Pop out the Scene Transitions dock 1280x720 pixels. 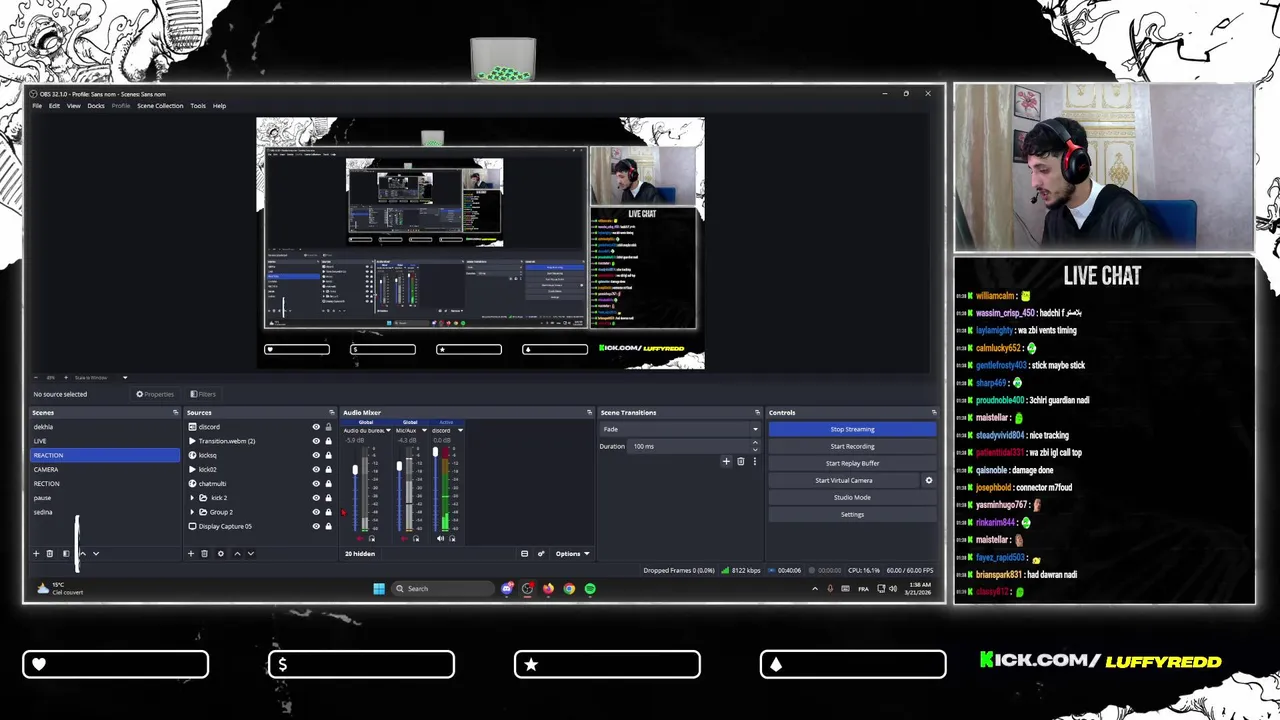pyautogui.click(x=757, y=412)
